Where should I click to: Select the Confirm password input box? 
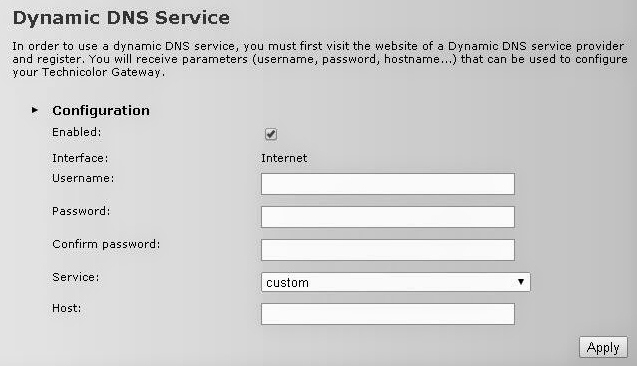388,250
